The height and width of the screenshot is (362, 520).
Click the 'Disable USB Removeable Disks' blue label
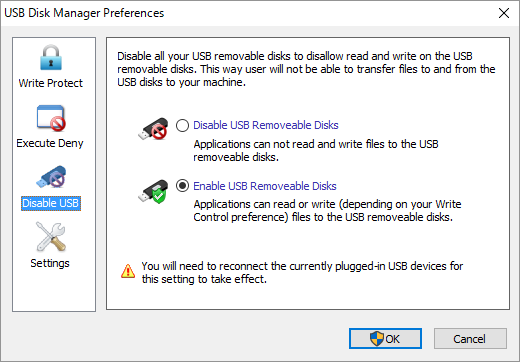click(266, 125)
